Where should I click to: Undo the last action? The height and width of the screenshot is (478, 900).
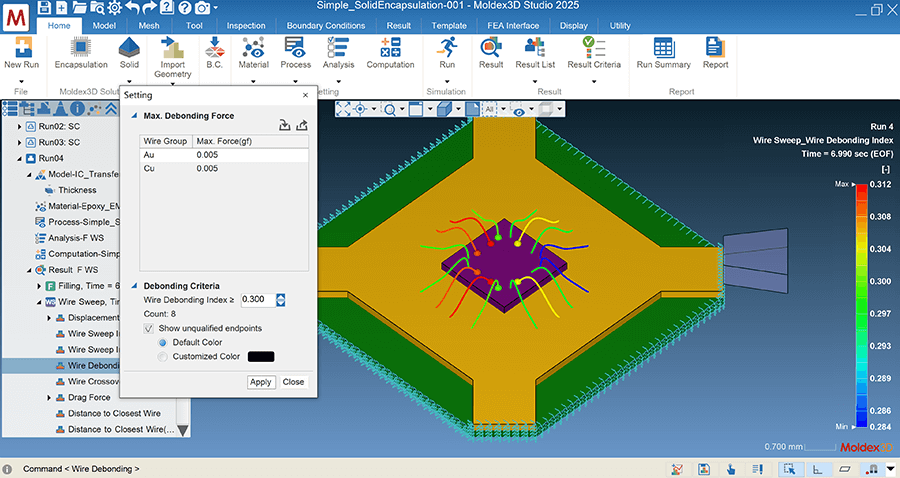click(132, 7)
